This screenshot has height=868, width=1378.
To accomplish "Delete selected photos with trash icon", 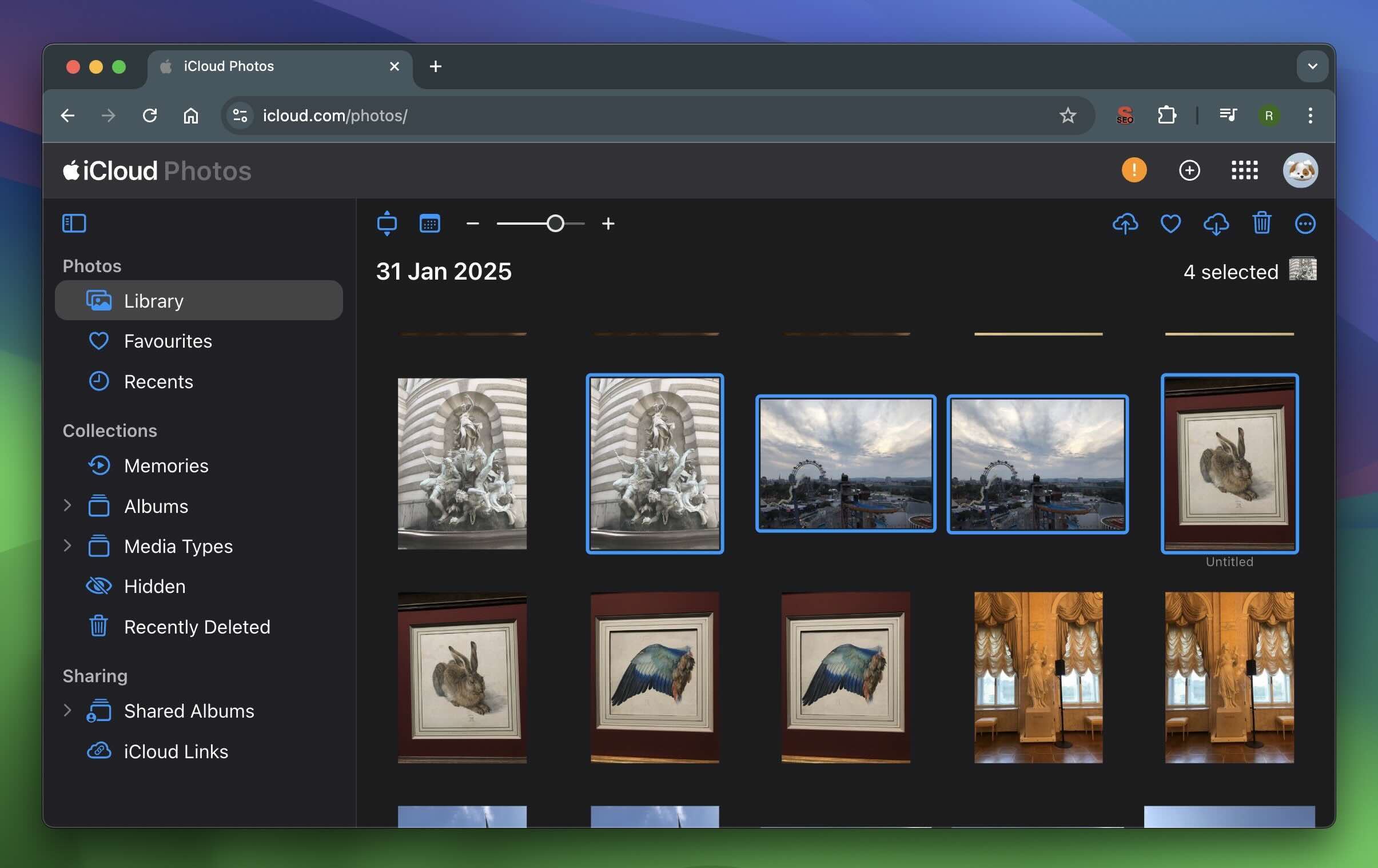I will tap(1261, 223).
